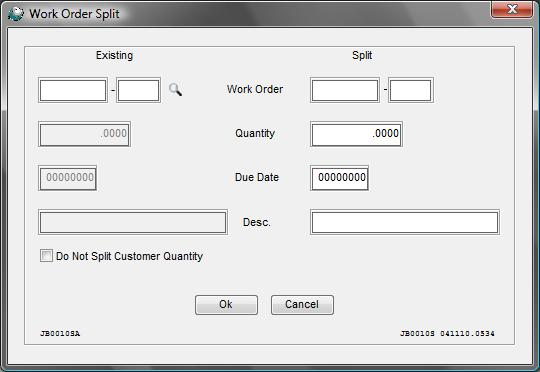Focus the Split work order number field
Viewport: 540px width, 372px height.
pos(345,90)
